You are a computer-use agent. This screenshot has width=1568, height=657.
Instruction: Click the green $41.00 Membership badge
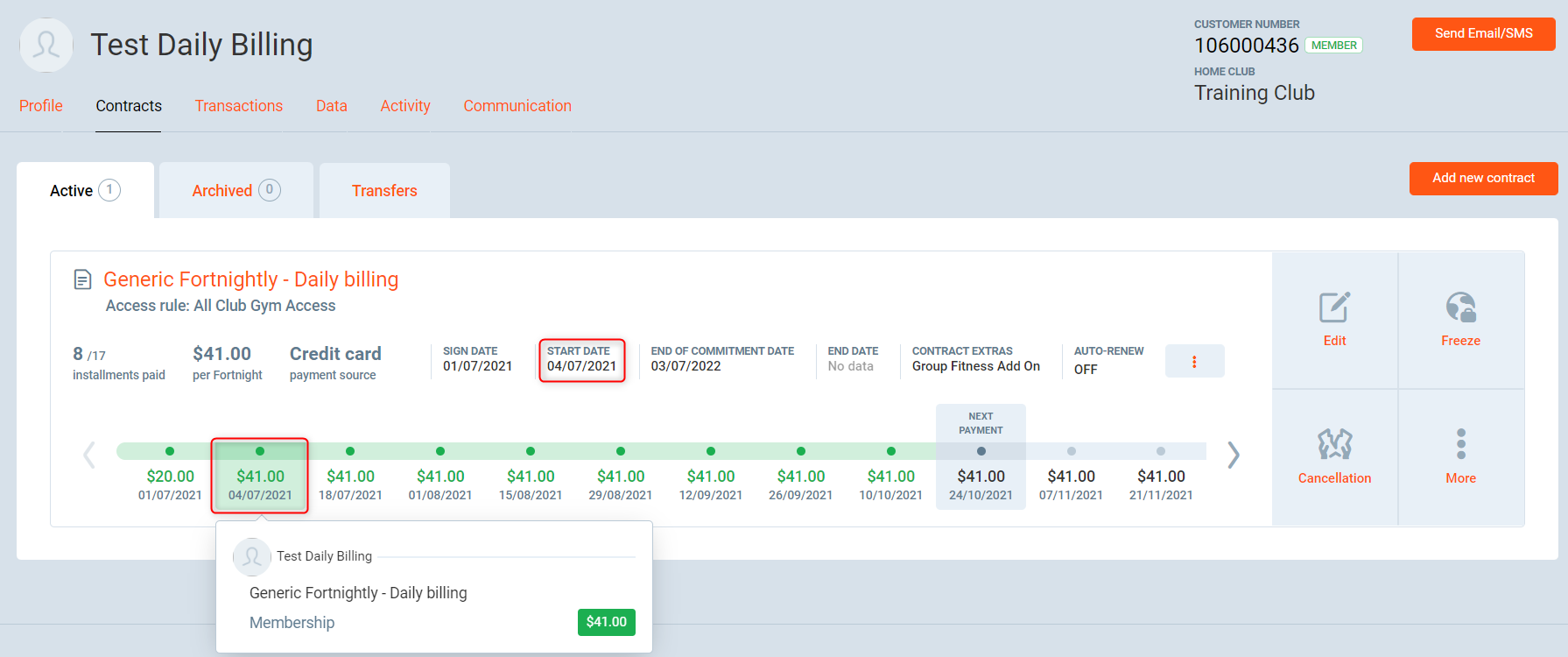606,622
